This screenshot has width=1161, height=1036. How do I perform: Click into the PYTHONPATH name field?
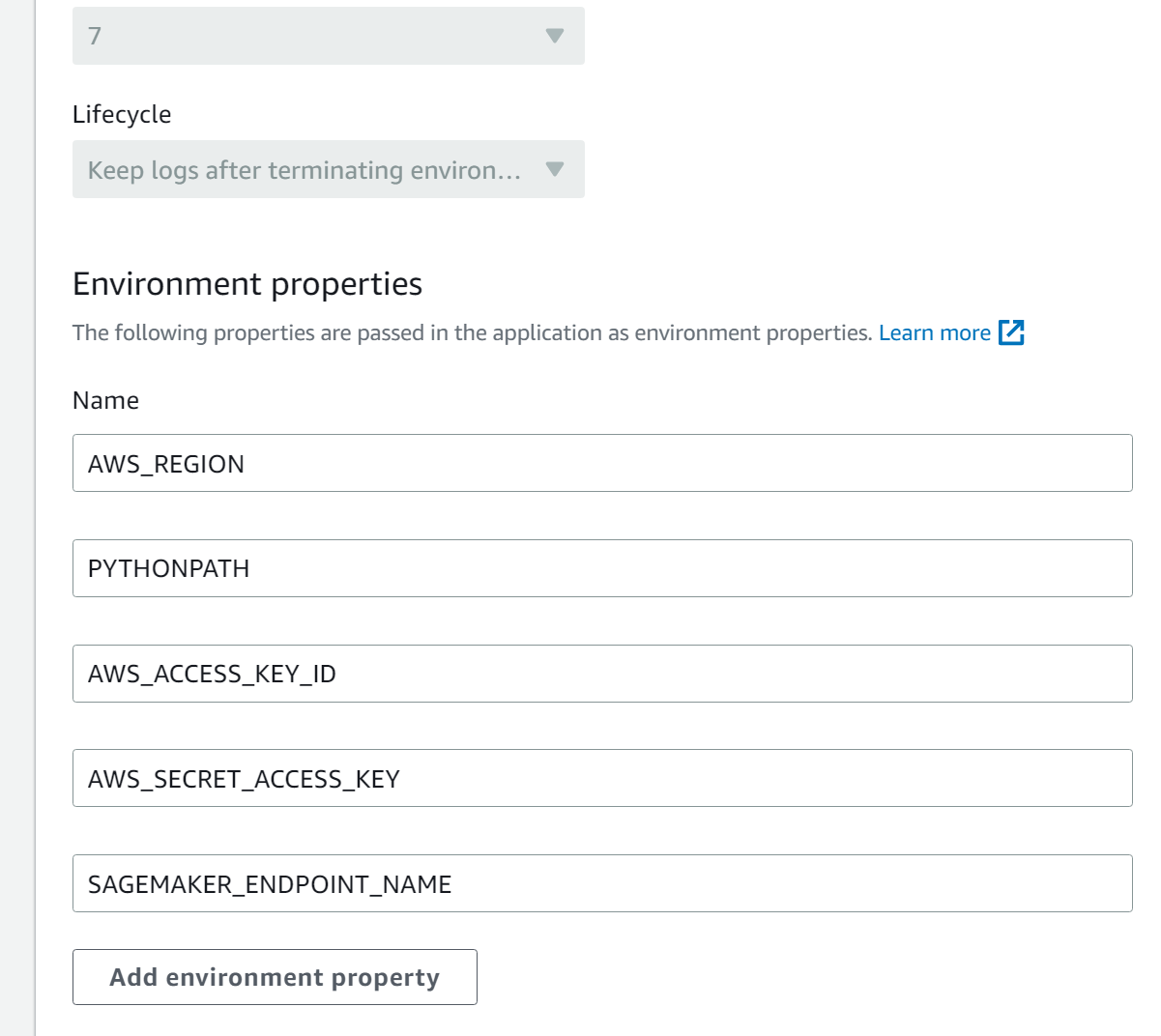tap(601, 568)
